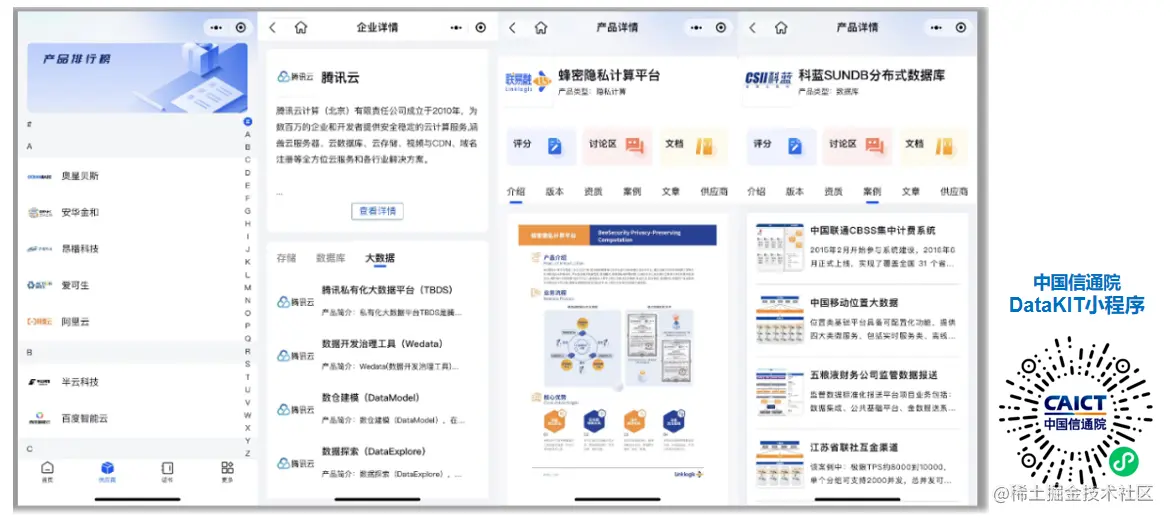The height and width of the screenshot is (520, 1170).
Task: Open 数据开发治理工具 (Wedata) product
Action: point(377,355)
